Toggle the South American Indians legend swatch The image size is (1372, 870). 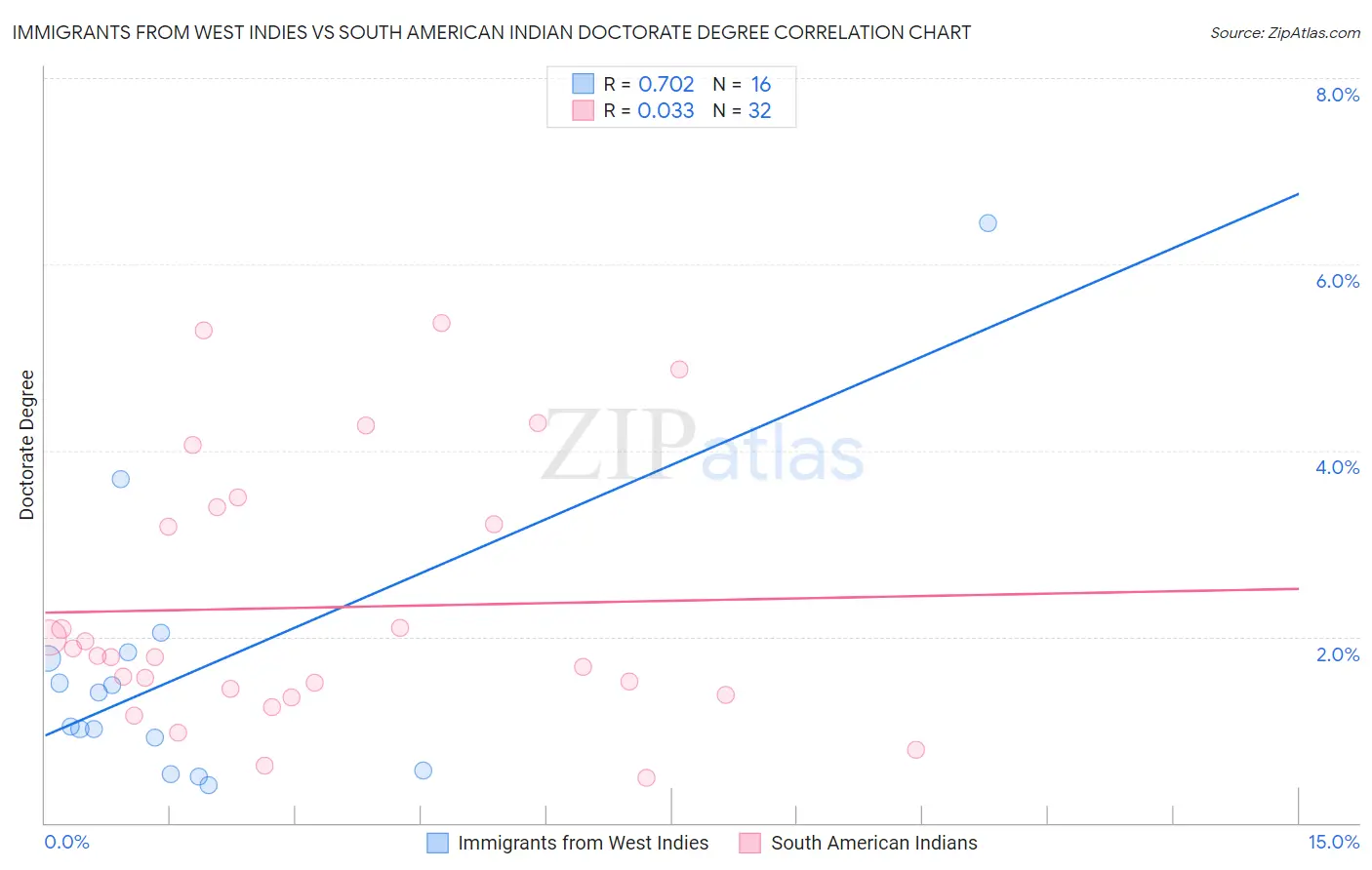749,843
